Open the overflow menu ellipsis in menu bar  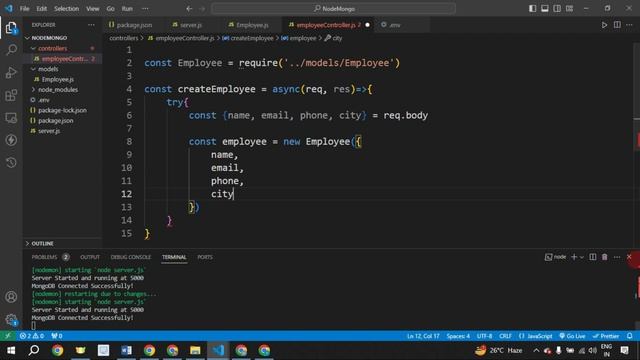[x=145, y=9]
